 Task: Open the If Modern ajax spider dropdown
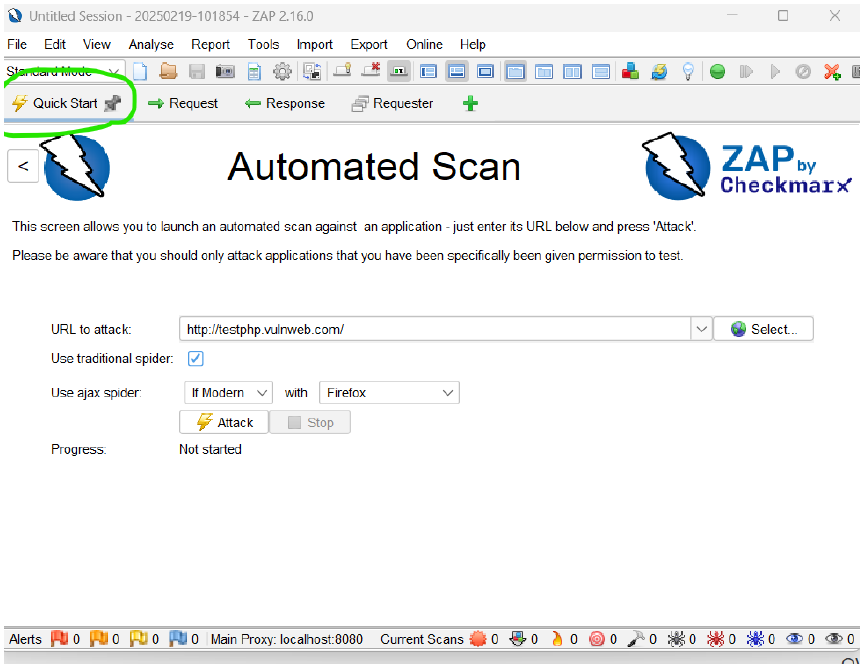(228, 392)
